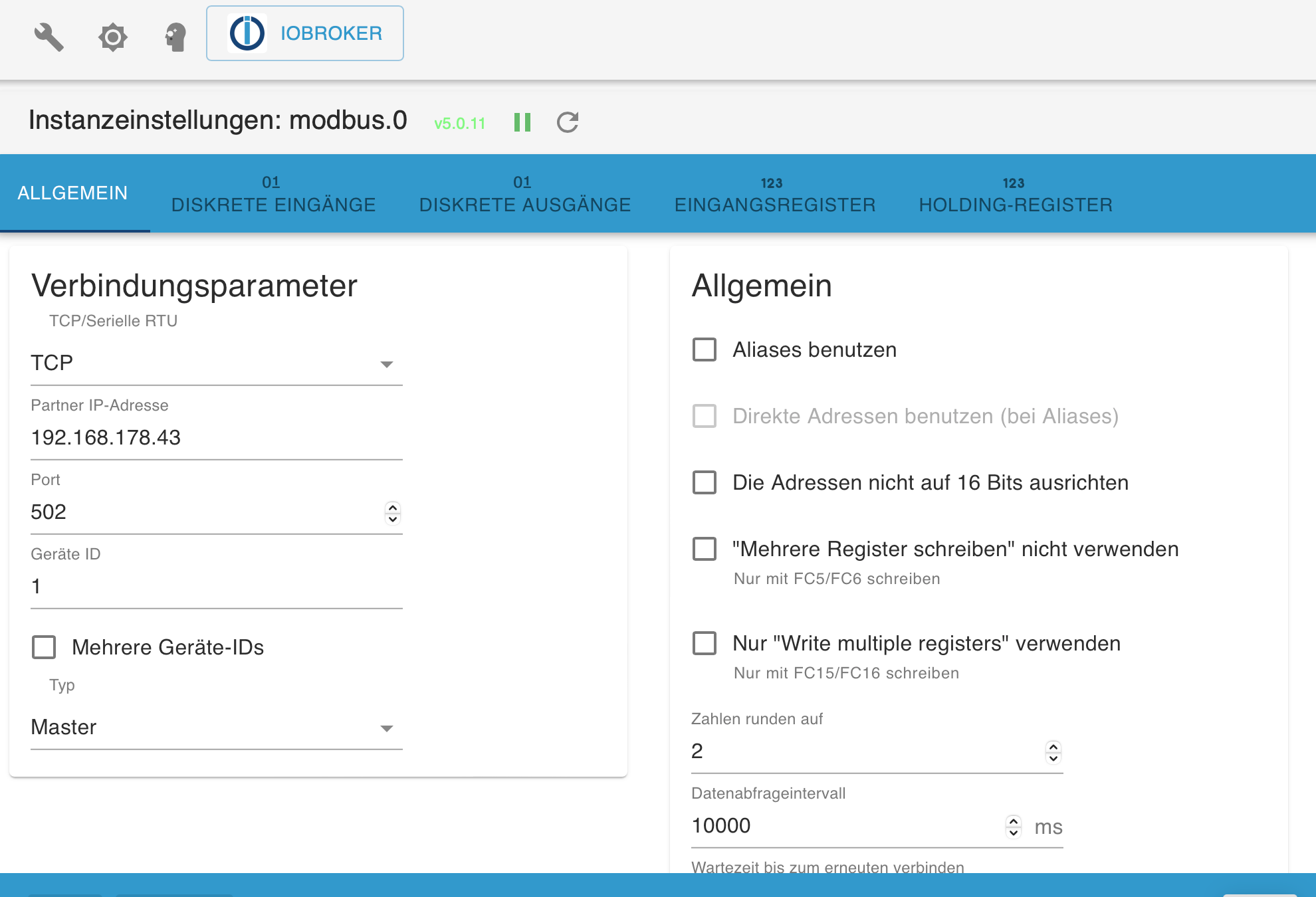This screenshot has height=897, width=1316.
Task: Edit the Geräte ID field
Action: coord(217,587)
